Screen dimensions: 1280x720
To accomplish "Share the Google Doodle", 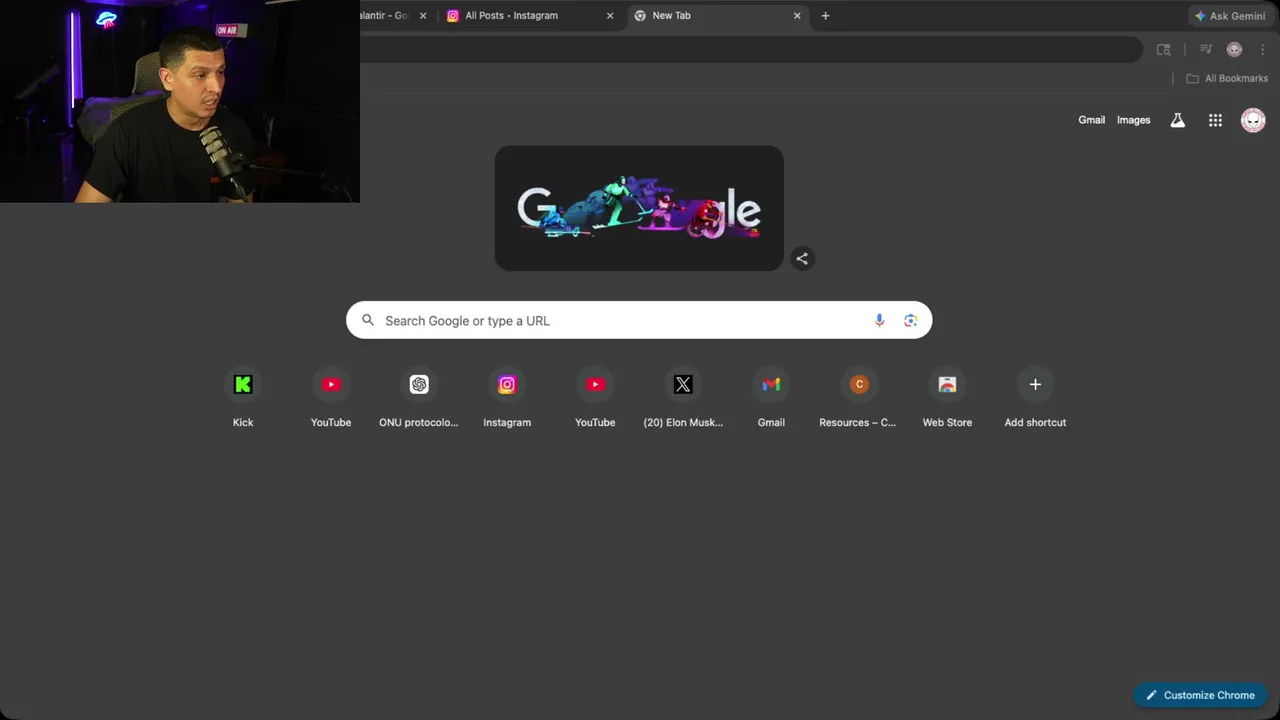I will (x=802, y=259).
